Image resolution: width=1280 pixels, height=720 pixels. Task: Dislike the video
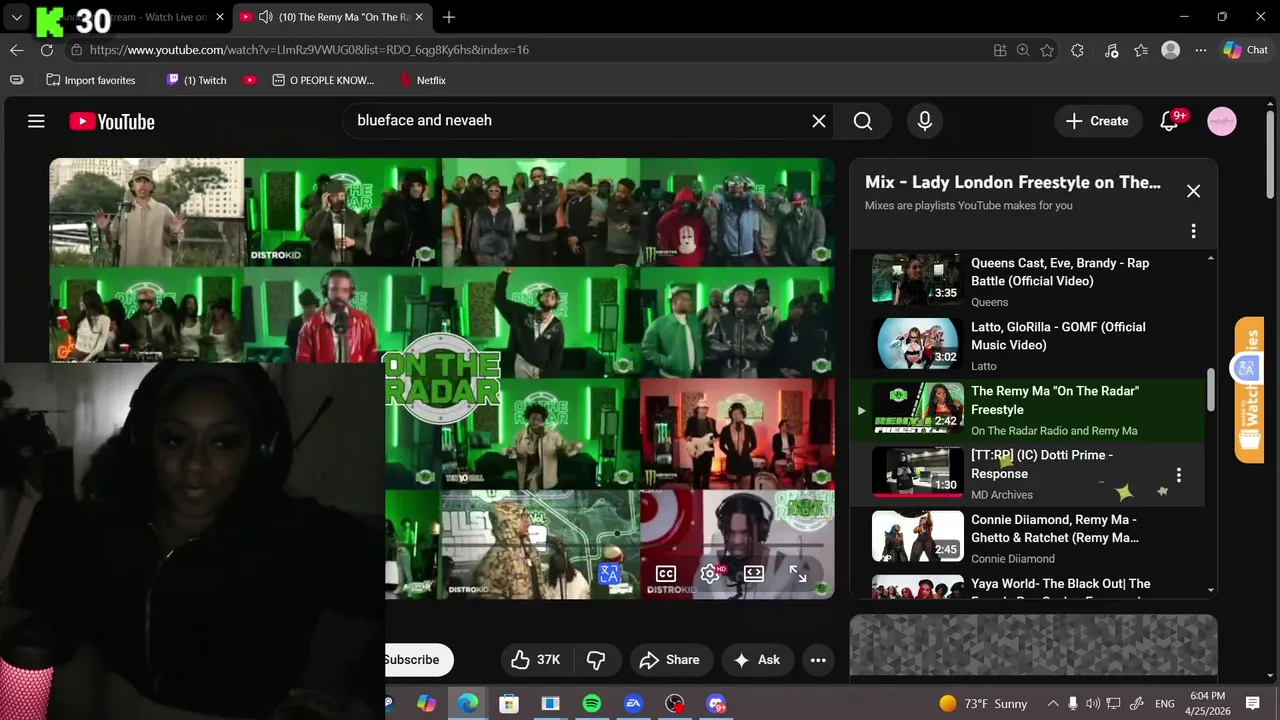596,660
